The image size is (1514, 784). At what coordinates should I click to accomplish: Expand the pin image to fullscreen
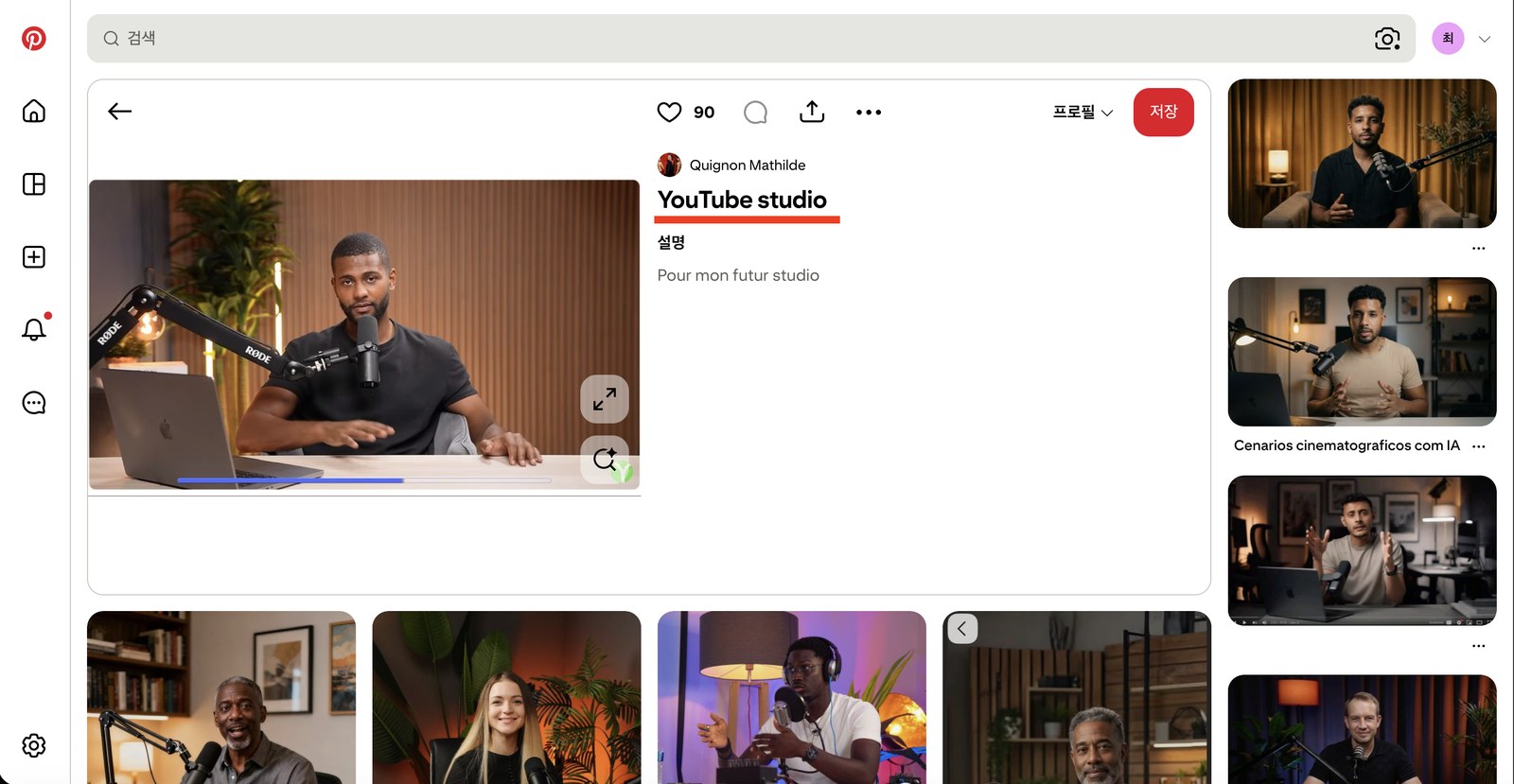605,399
